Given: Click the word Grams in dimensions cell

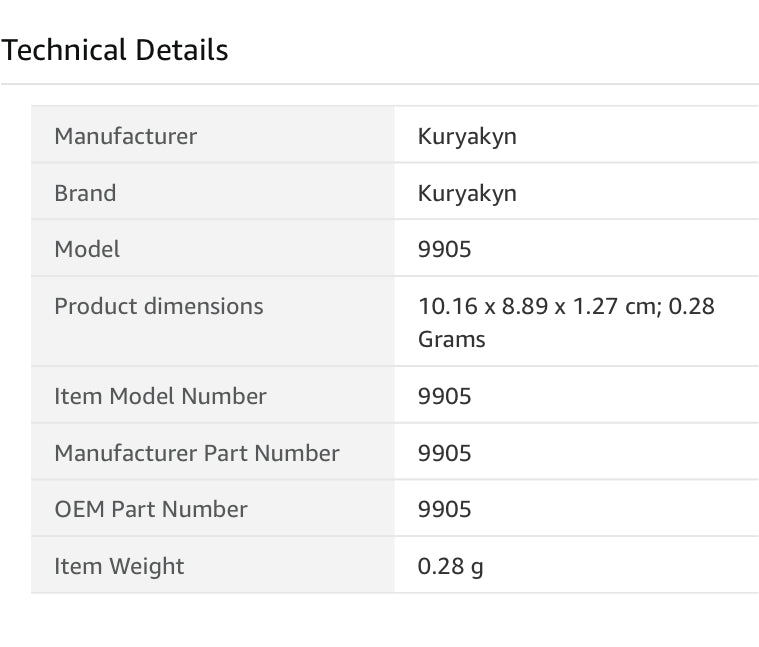Looking at the screenshot, I should tap(451, 339).
